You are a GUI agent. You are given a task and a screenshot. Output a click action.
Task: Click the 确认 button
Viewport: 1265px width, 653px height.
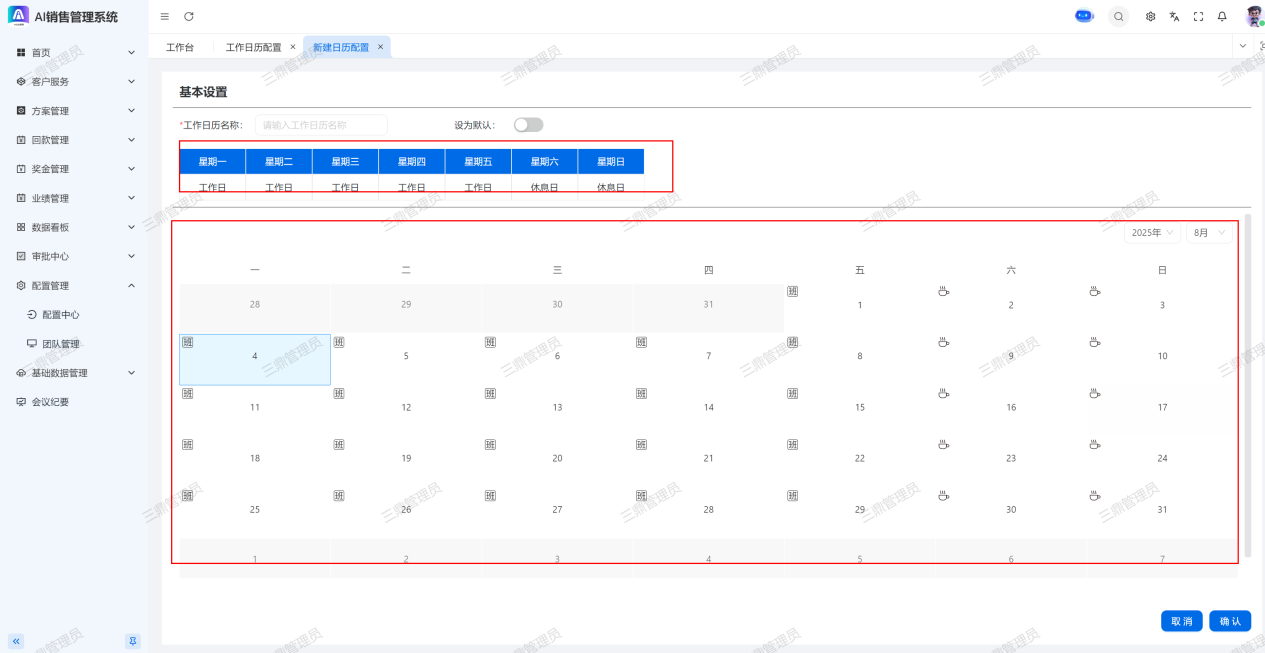(x=1229, y=621)
